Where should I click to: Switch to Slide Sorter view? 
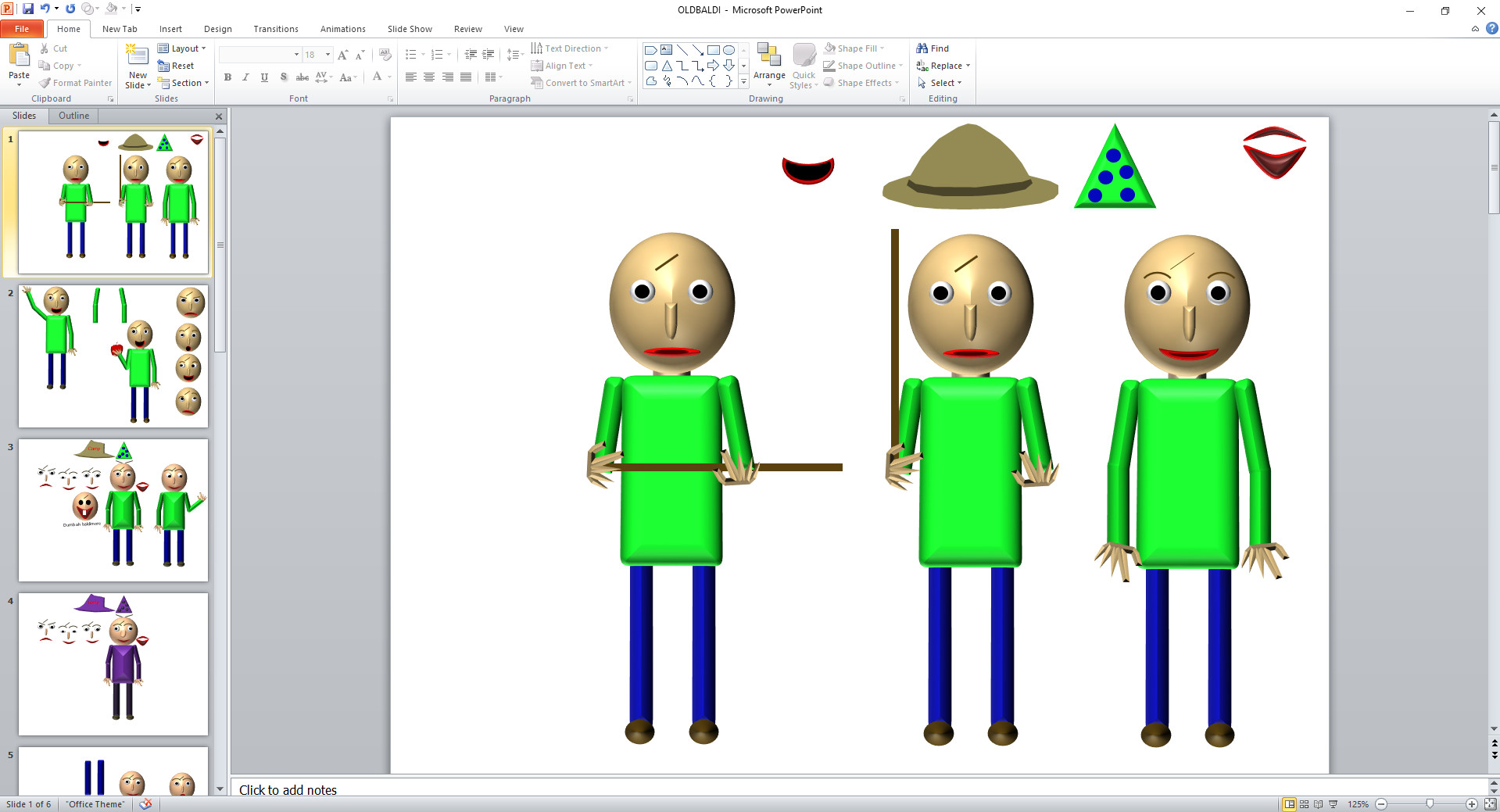tap(1304, 804)
